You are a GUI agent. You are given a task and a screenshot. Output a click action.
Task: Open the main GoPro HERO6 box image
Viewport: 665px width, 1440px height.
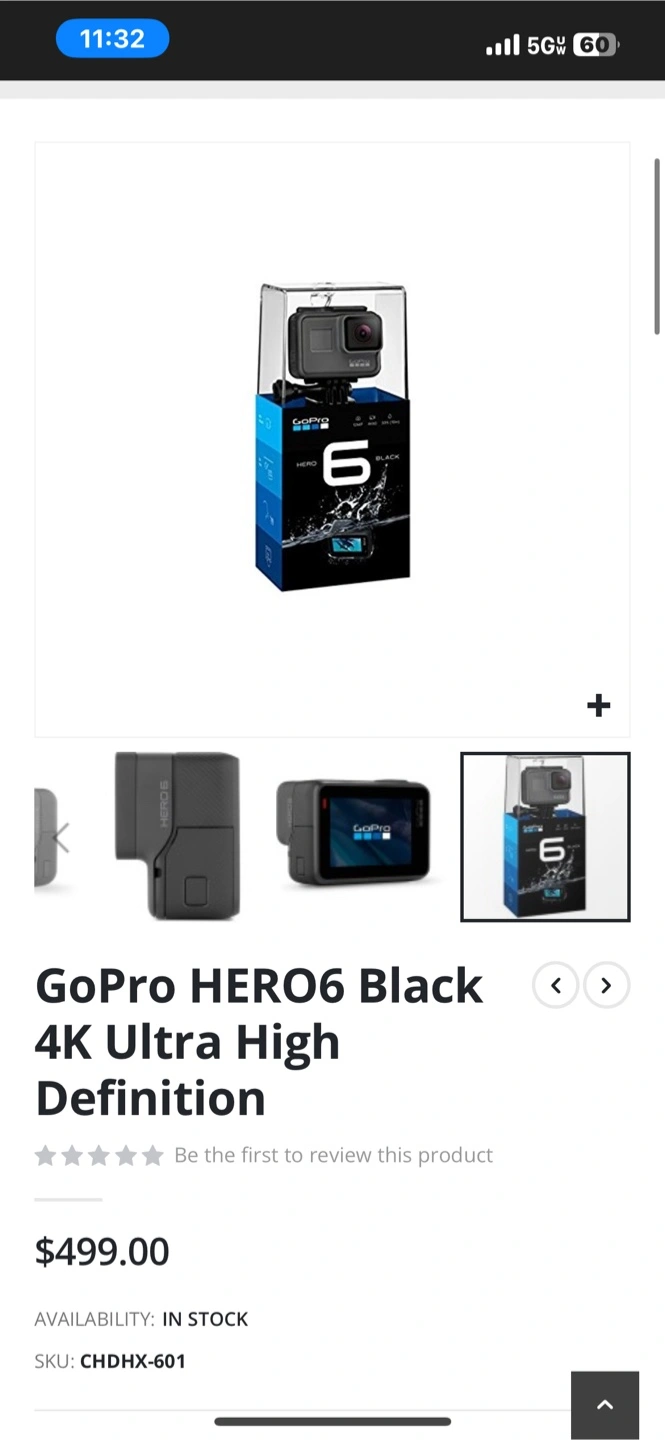pos(332,437)
